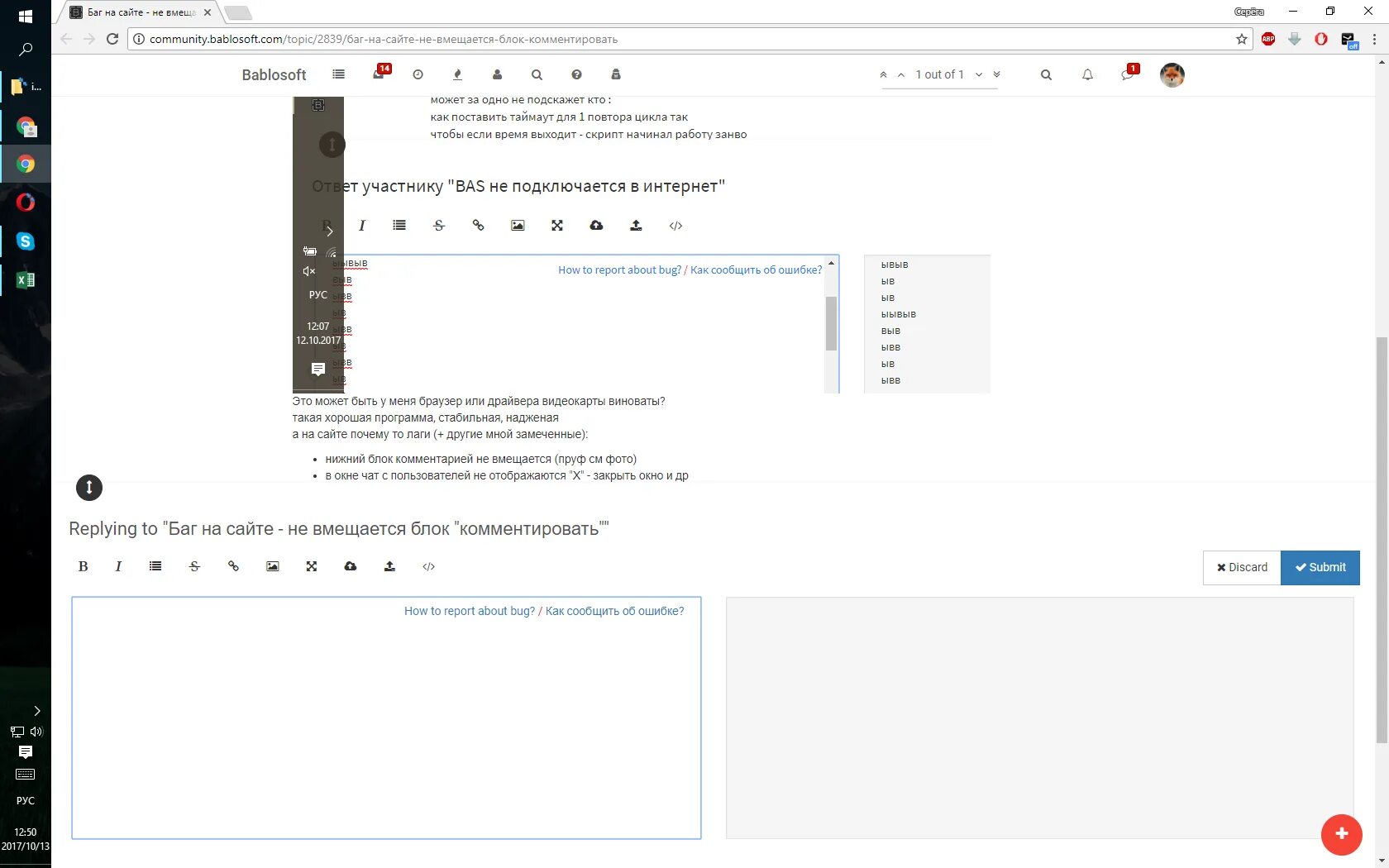
Task: Enter zen fullscreen mode in composer
Action: [x=312, y=566]
